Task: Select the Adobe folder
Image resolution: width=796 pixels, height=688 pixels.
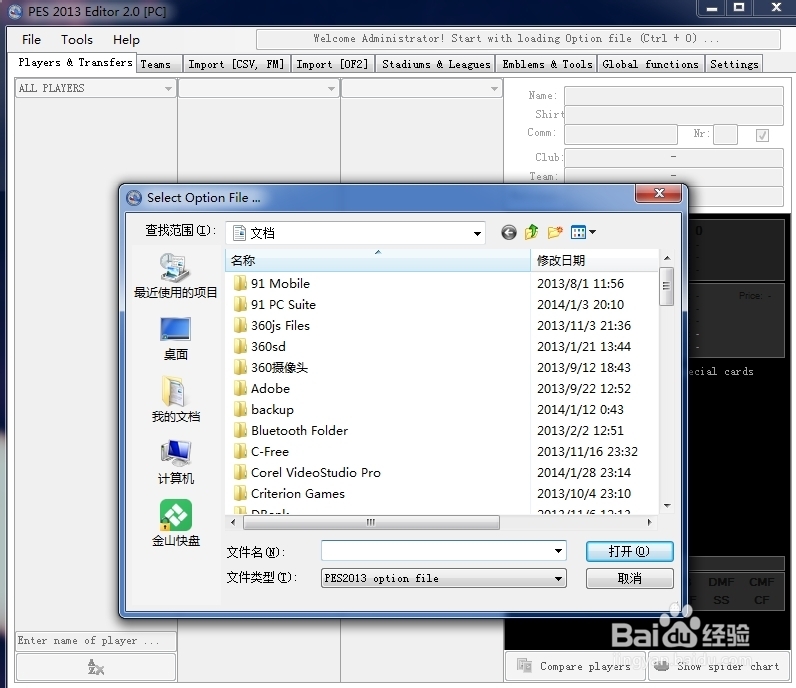Action: 270,388
